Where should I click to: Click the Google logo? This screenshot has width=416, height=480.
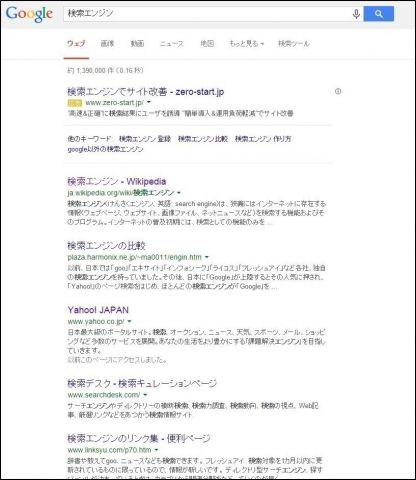coord(29,14)
